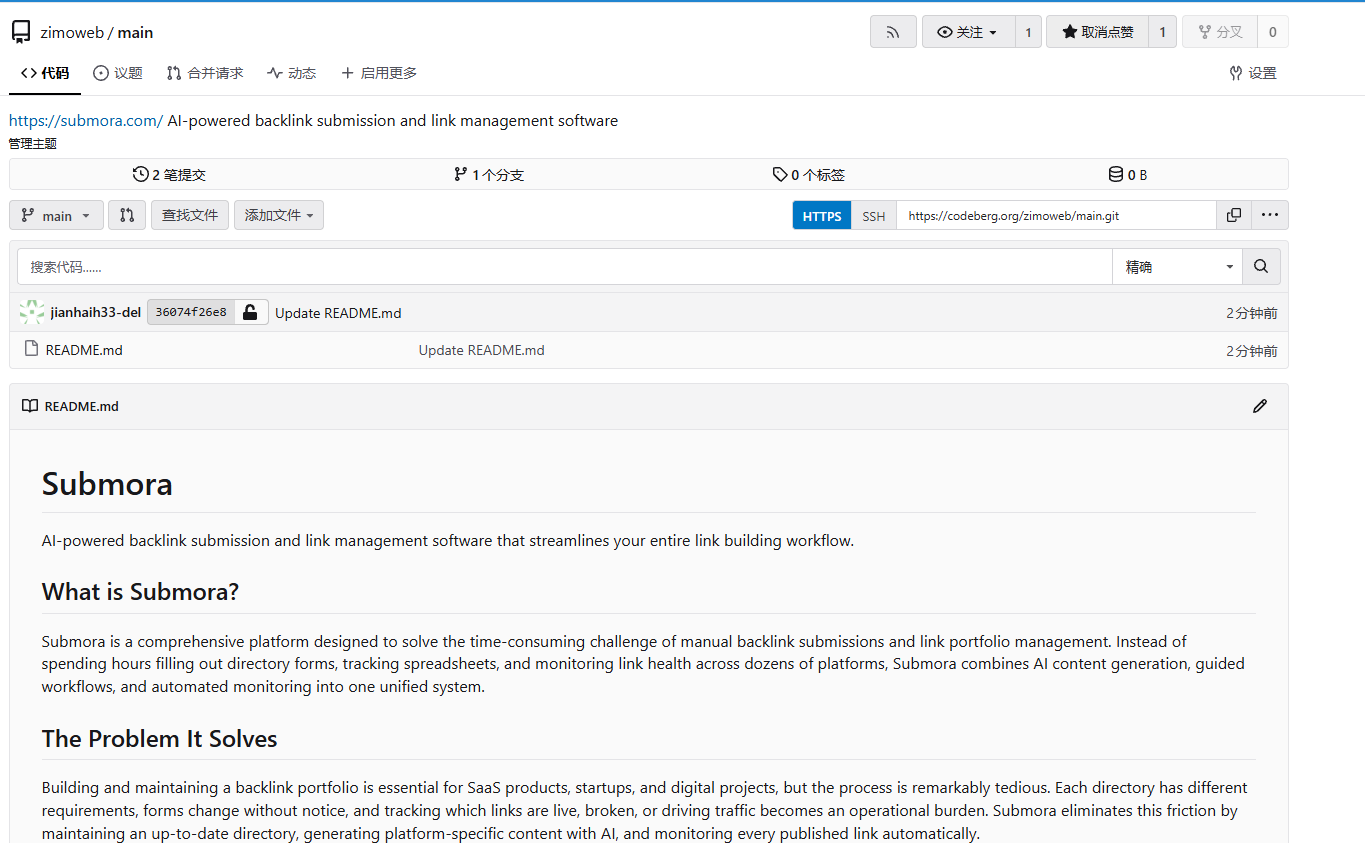This screenshot has width=1365, height=843.
Task: Click the compare branches icon button
Action: point(127,215)
